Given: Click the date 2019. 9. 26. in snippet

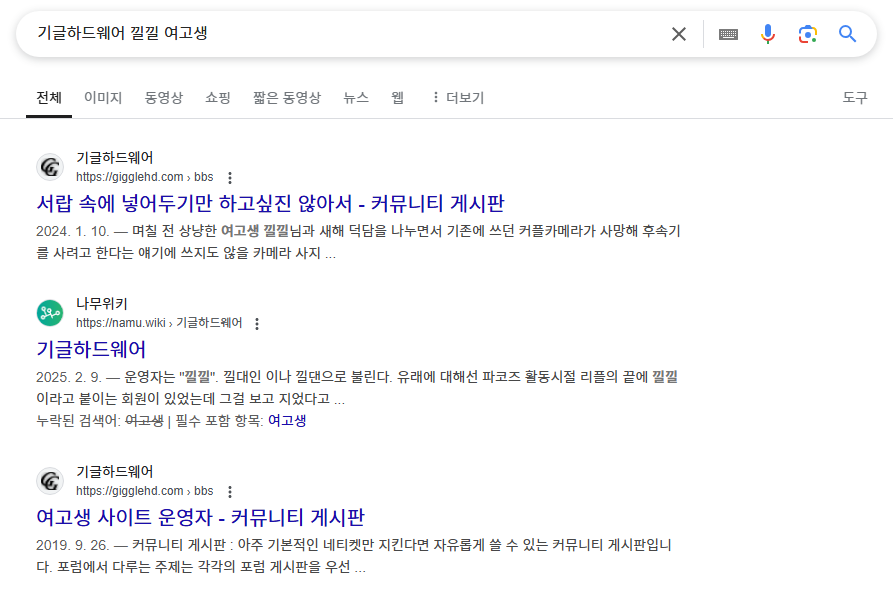Looking at the screenshot, I should (72, 545).
